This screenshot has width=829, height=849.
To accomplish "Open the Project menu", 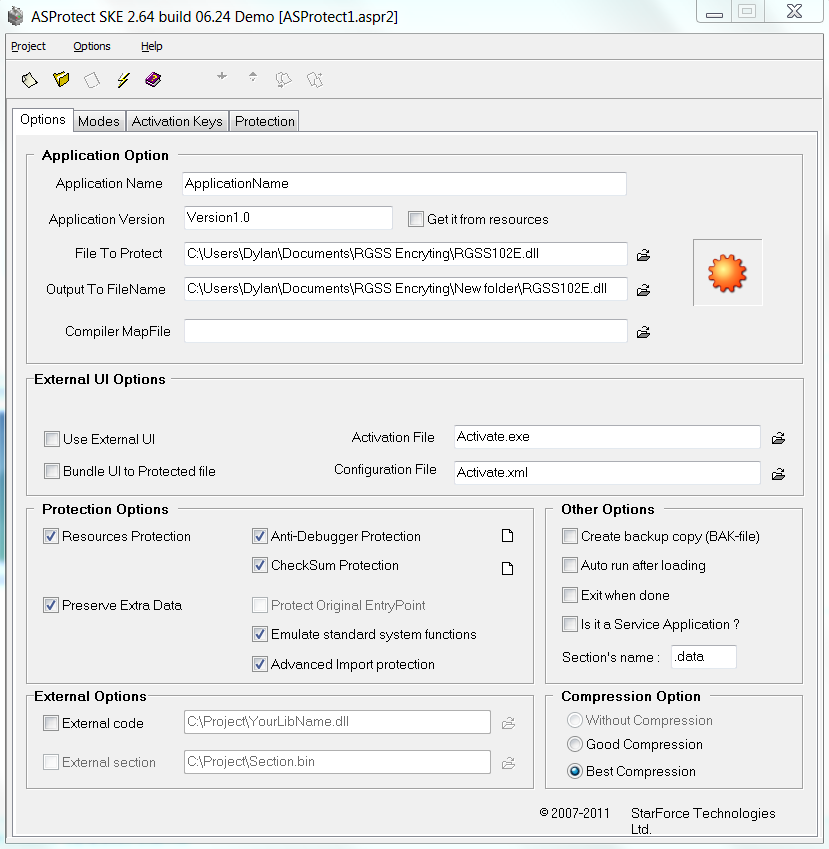I will pos(29,47).
